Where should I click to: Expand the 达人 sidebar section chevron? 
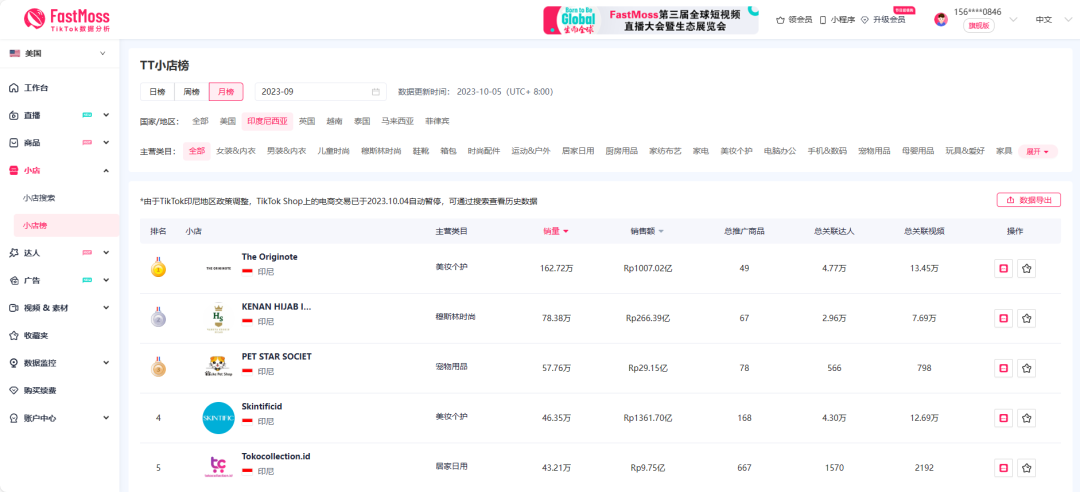pos(106,253)
